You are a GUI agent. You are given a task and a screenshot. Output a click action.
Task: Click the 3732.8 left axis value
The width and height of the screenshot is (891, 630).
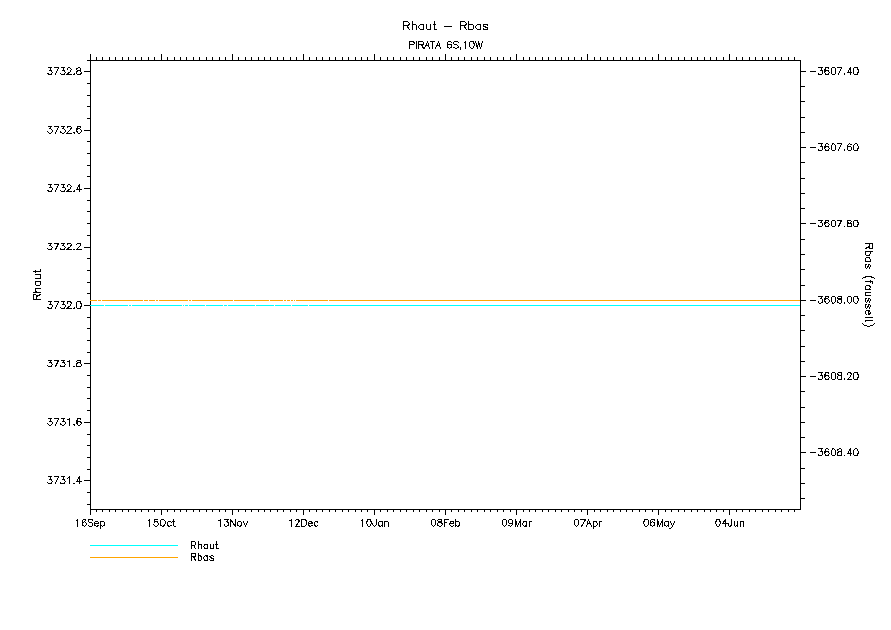point(64,72)
